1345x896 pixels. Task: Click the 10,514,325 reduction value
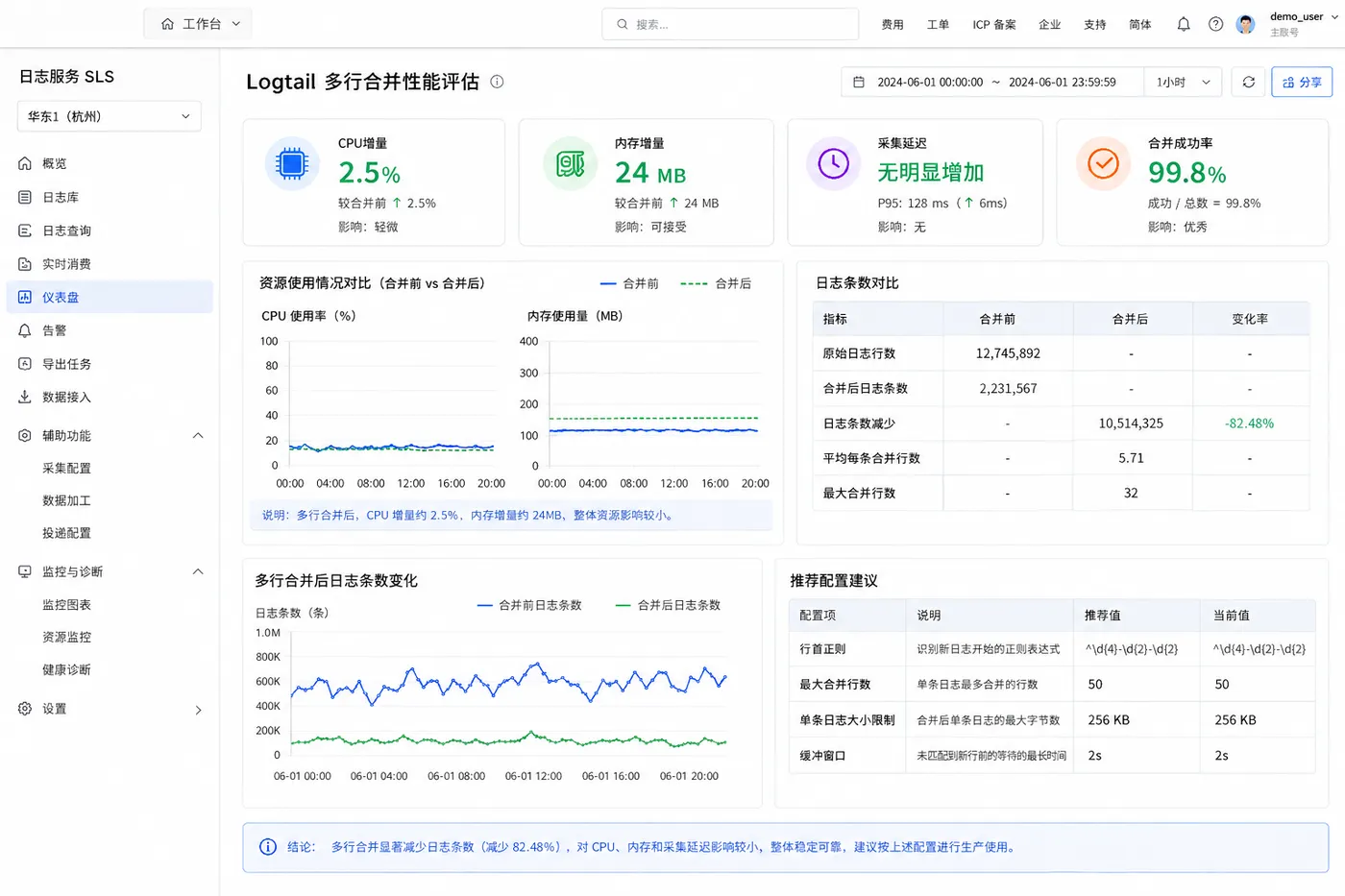(x=1131, y=424)
